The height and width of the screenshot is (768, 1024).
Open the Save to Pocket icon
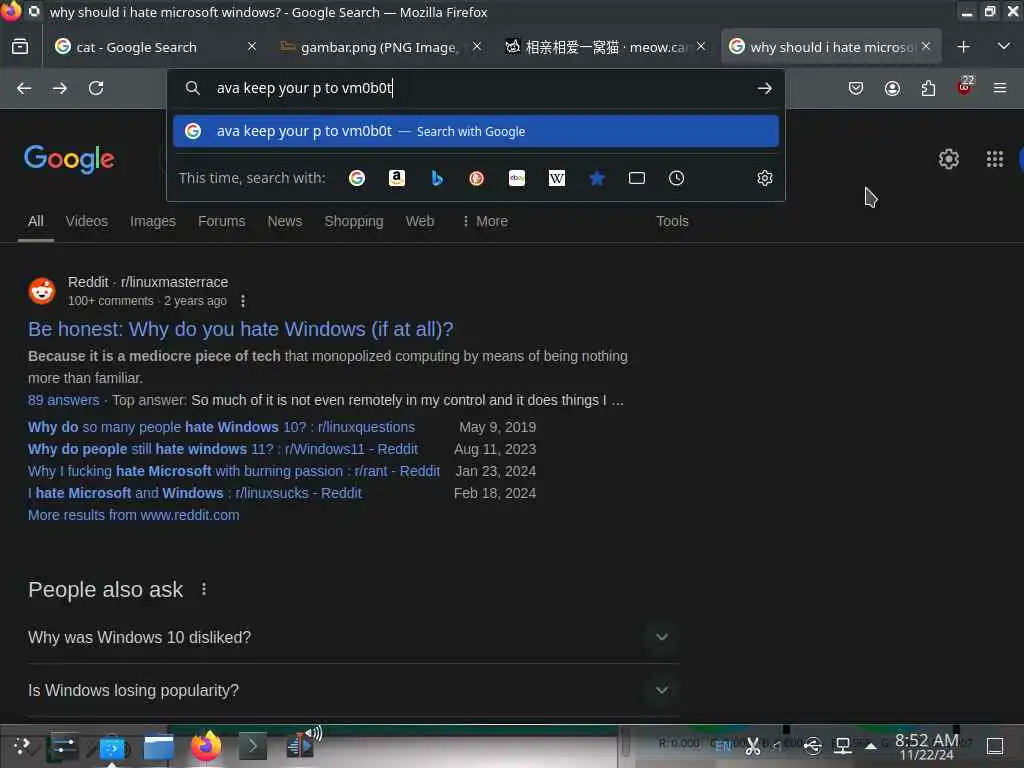(856, 88)
